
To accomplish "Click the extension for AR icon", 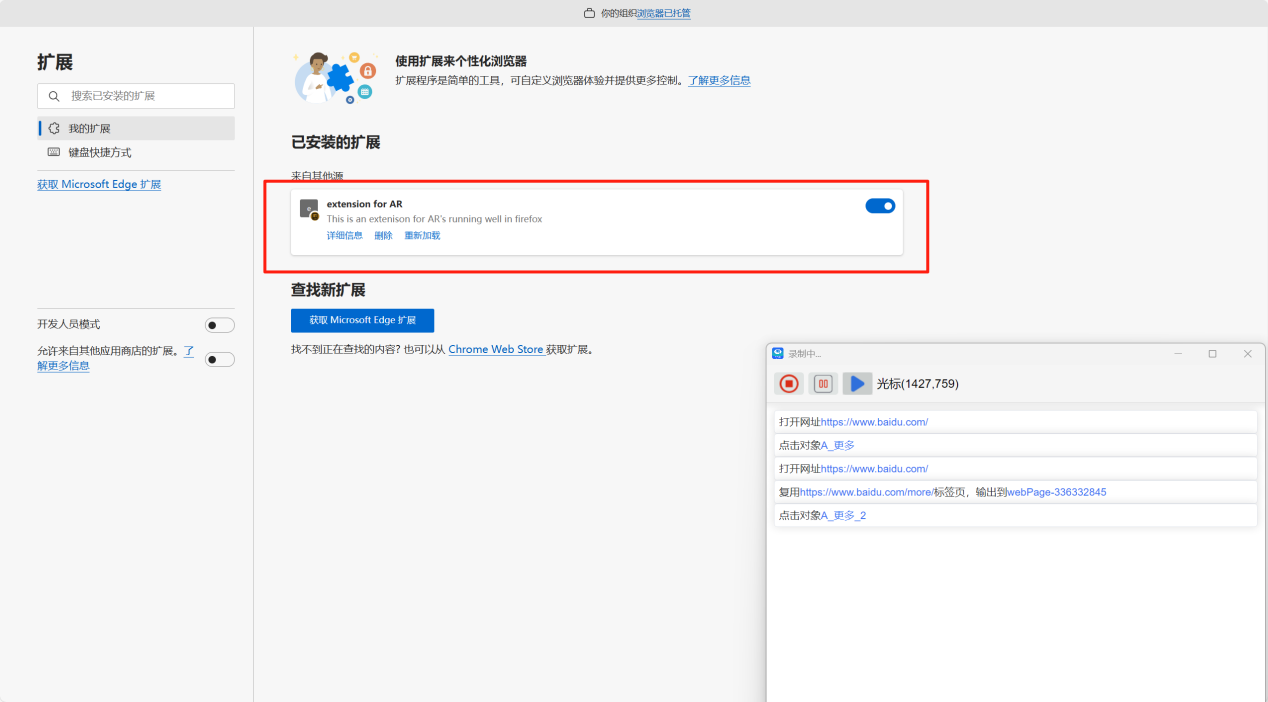I will [x=309, y=209].
